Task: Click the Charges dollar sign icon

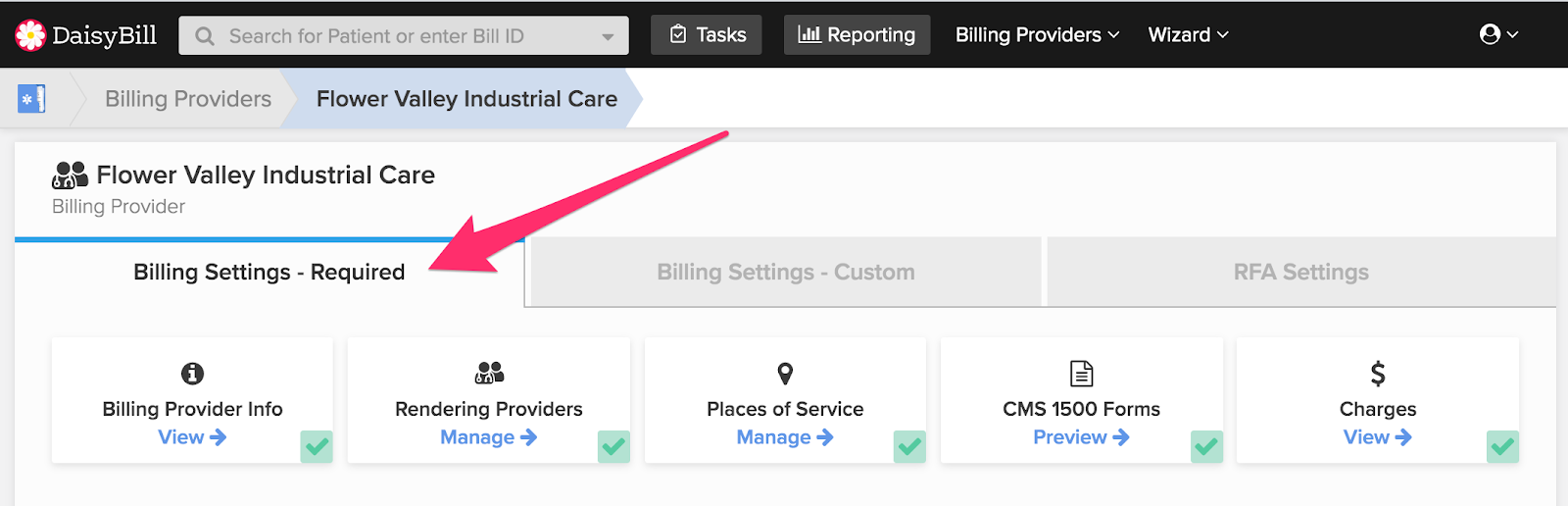Action: 1378,374
